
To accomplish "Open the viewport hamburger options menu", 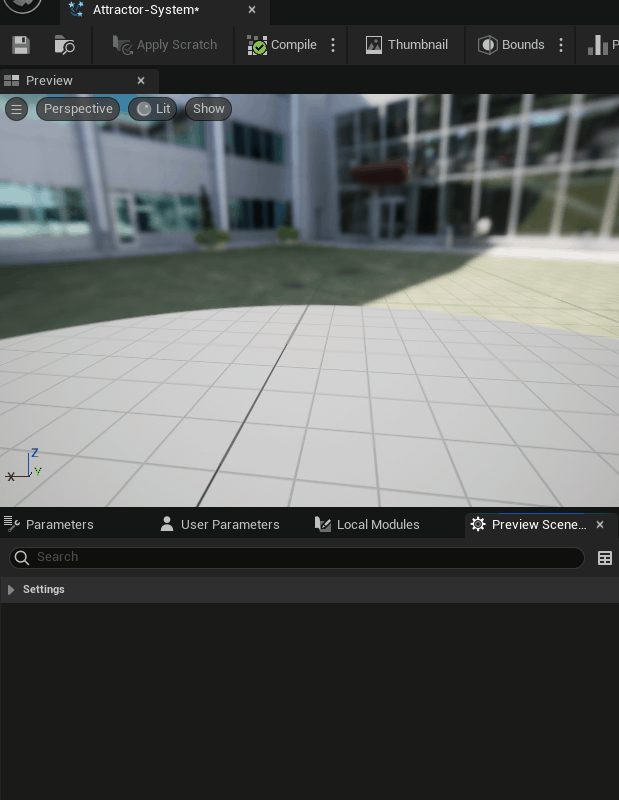I will (x=16, y=109).
